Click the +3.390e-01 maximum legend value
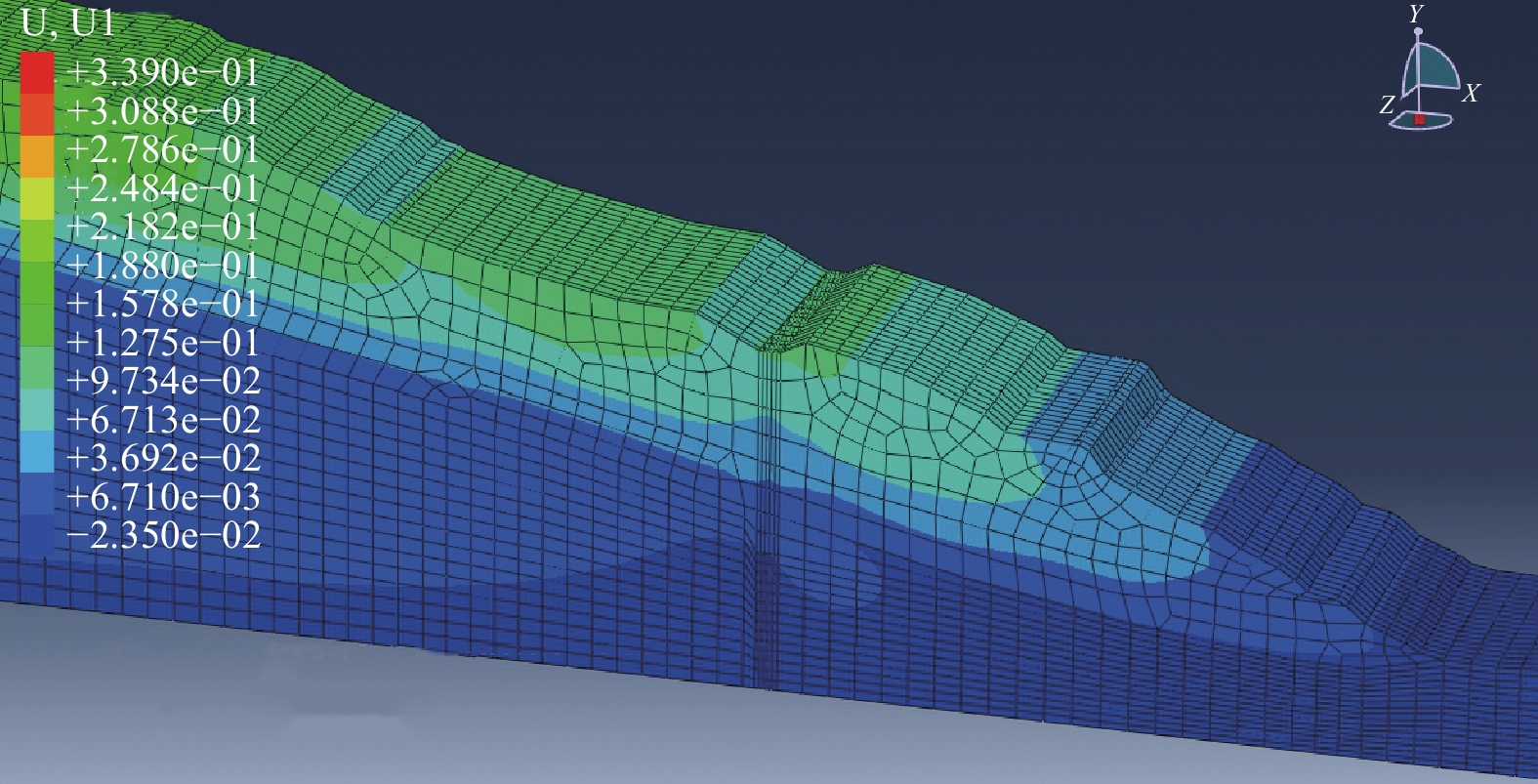The image size is (1538, 784). click(162, 72)
